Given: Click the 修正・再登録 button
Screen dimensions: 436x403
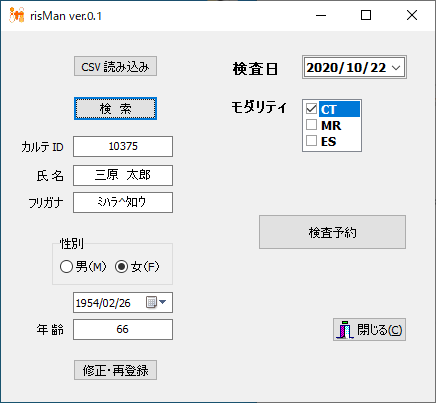Looking at the screenshot, I should pyautogui.click(x=115, y=370).
